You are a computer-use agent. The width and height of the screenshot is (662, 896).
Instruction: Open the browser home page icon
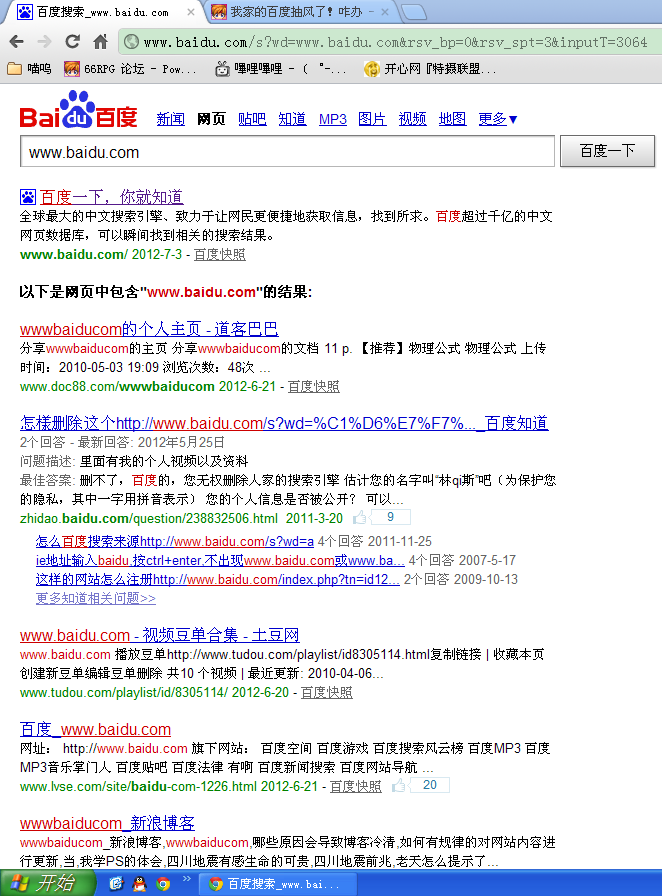coord(101,42)
